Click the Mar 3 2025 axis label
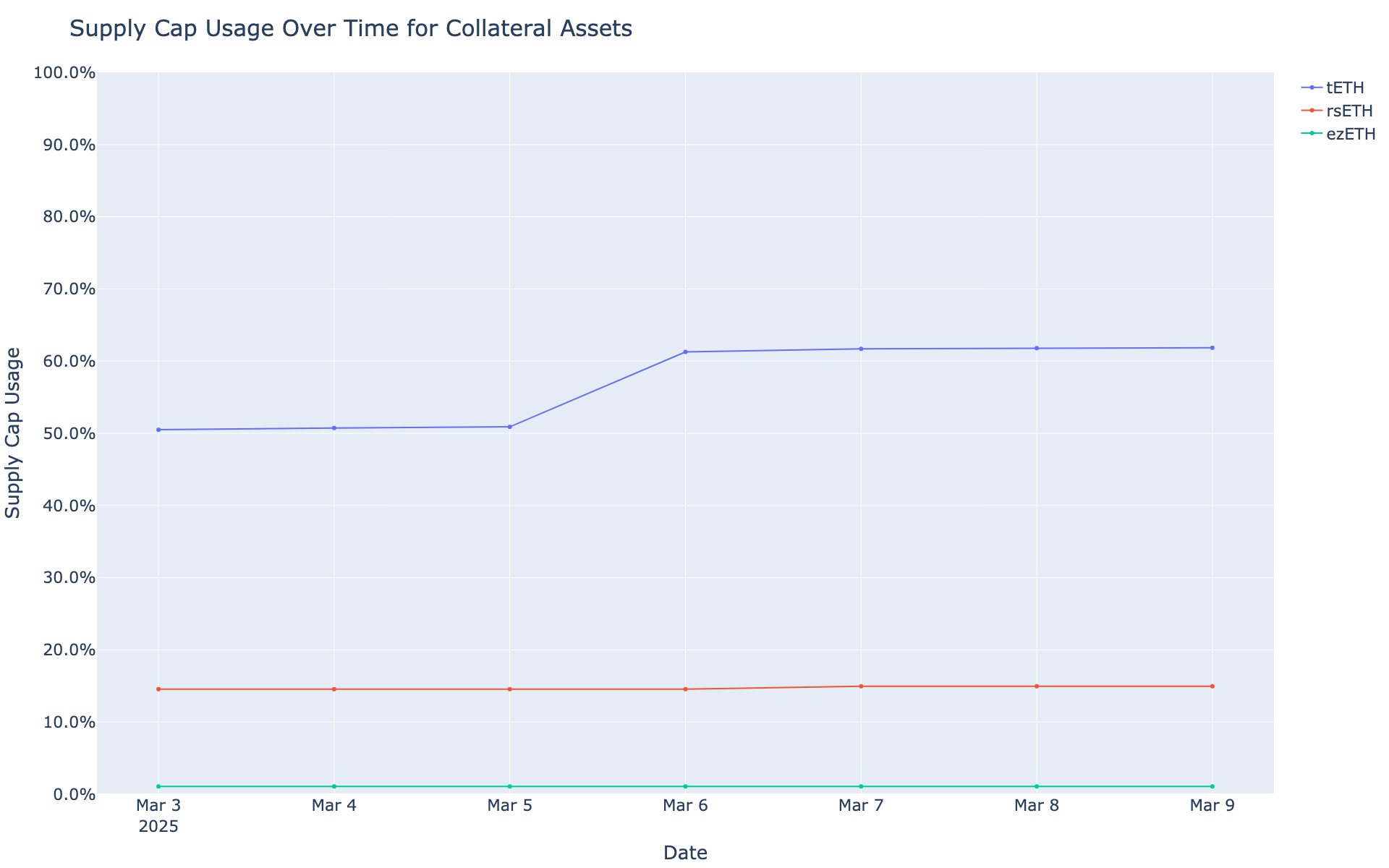The width and height of the screenshot is (1389, 868). tap(158, 816)
